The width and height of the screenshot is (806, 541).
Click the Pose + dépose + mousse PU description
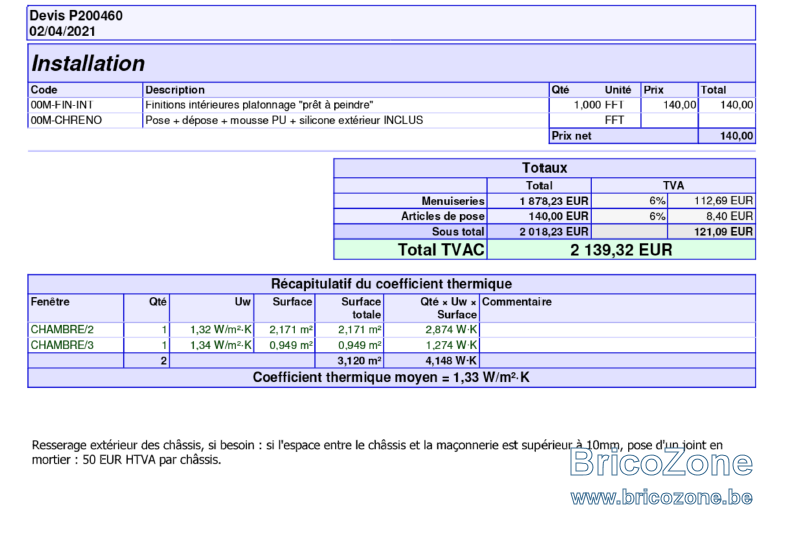284,120
